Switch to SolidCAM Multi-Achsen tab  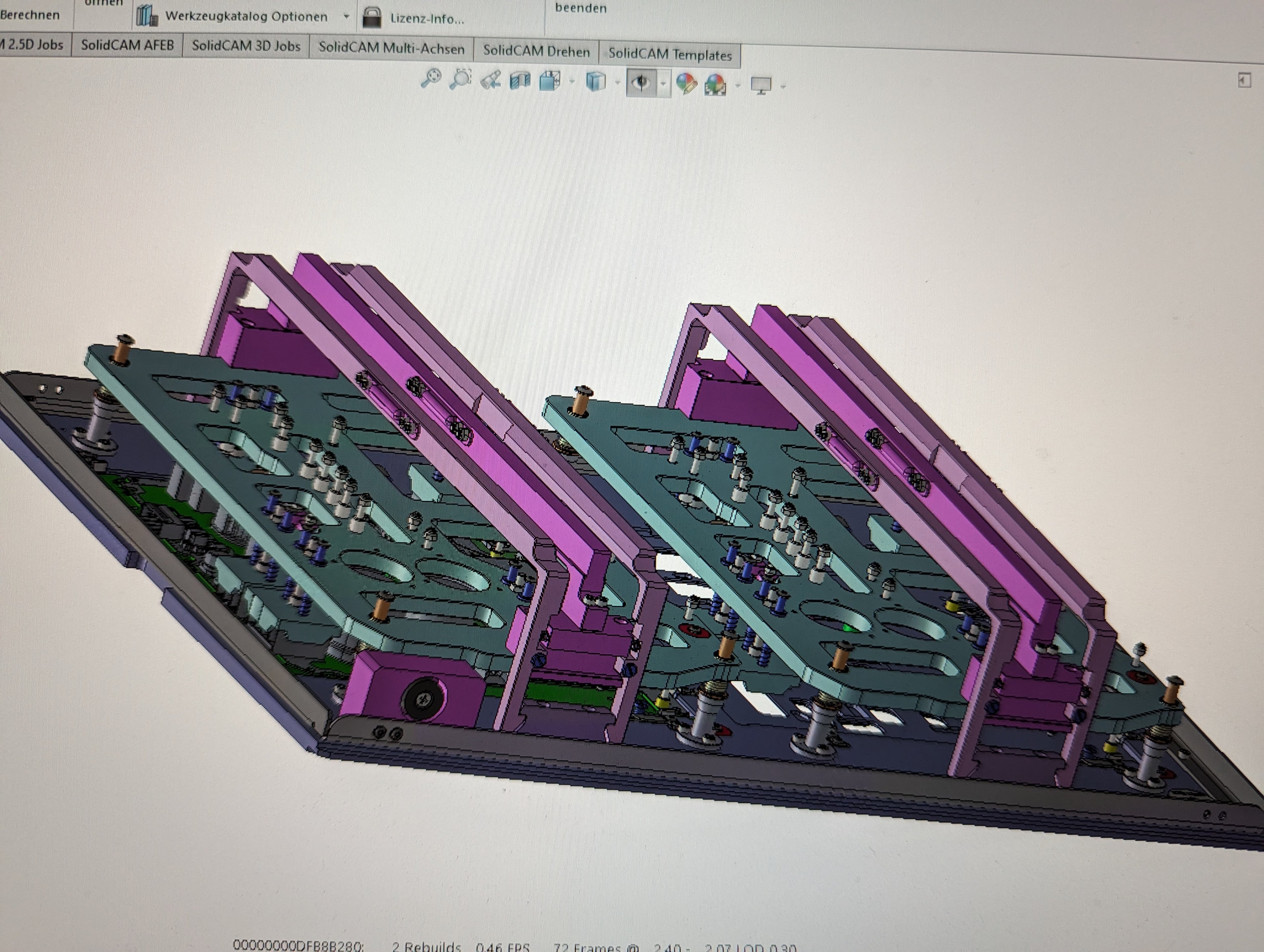[391, 49]
